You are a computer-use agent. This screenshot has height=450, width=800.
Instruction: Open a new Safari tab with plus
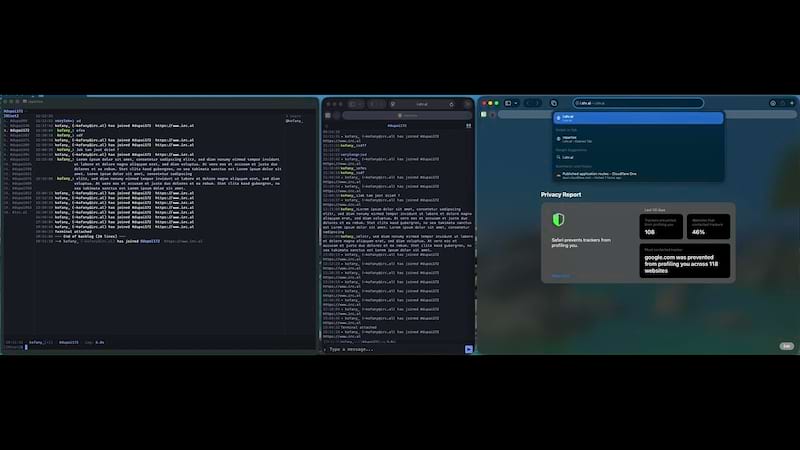[792, 103]
